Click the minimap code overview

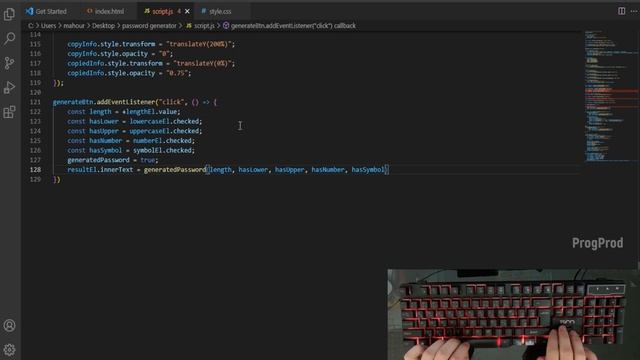tap(611, 96)
